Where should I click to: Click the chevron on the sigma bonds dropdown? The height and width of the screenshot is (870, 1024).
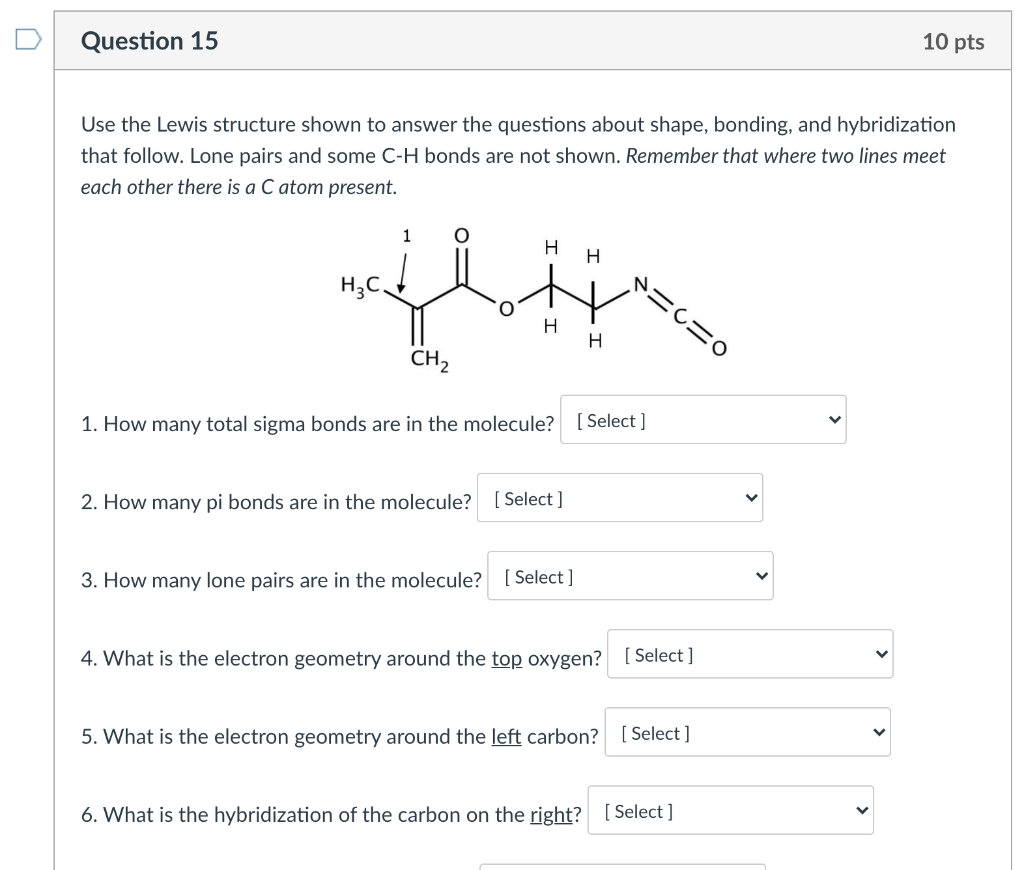(832, 418)
